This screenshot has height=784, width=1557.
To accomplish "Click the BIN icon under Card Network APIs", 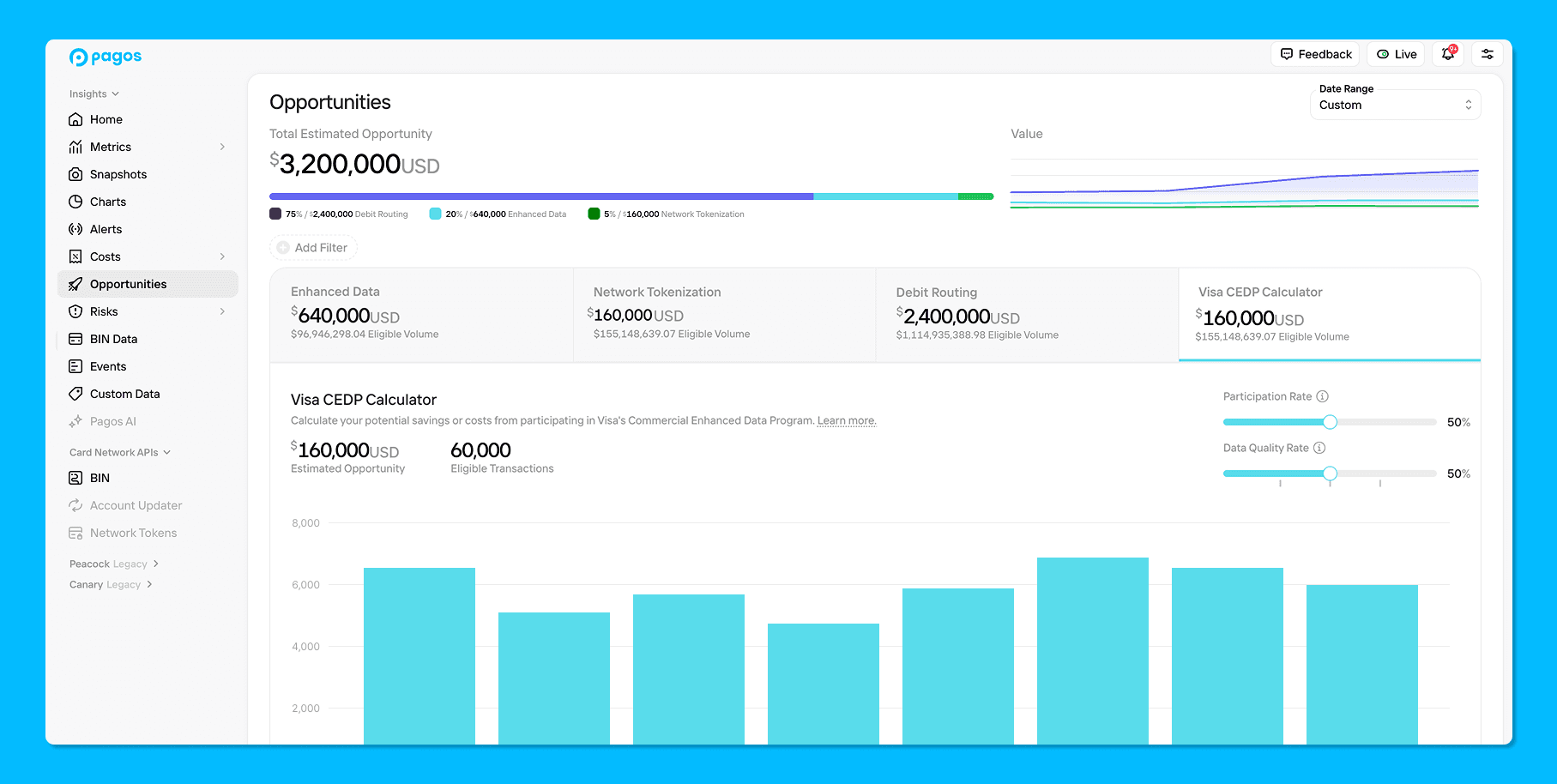I will (x=75, y=478).
